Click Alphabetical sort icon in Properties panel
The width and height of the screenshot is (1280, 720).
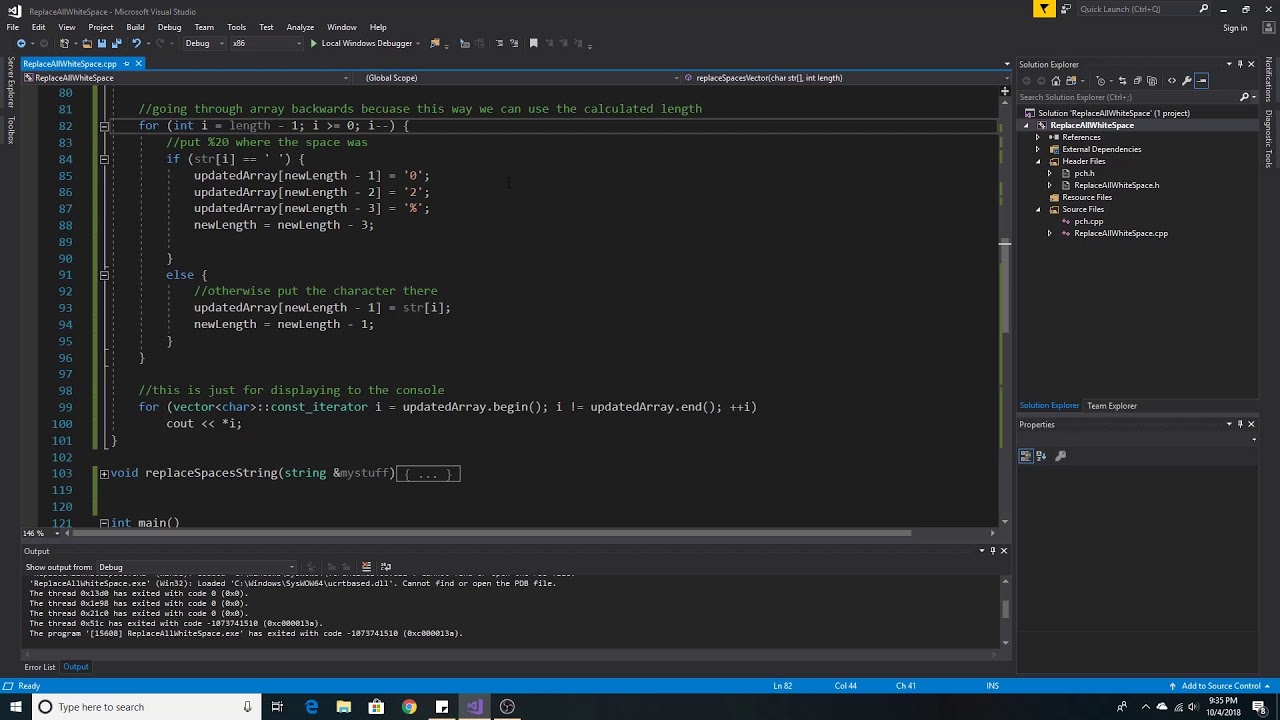coord(1041,456)
